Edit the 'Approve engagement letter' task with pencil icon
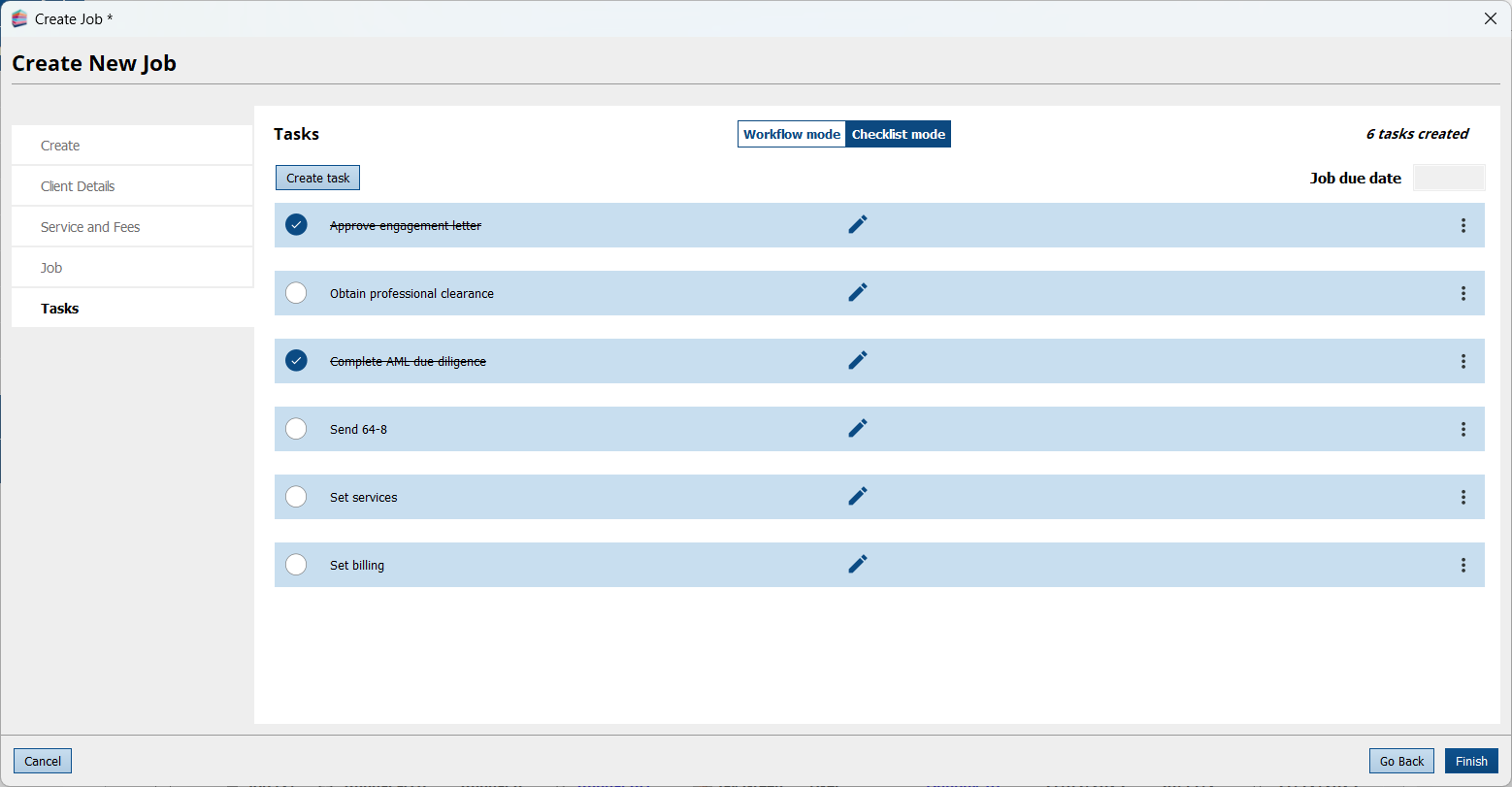Image resolution: width=1512 pixels, height=787 pixels. point(857,224)
